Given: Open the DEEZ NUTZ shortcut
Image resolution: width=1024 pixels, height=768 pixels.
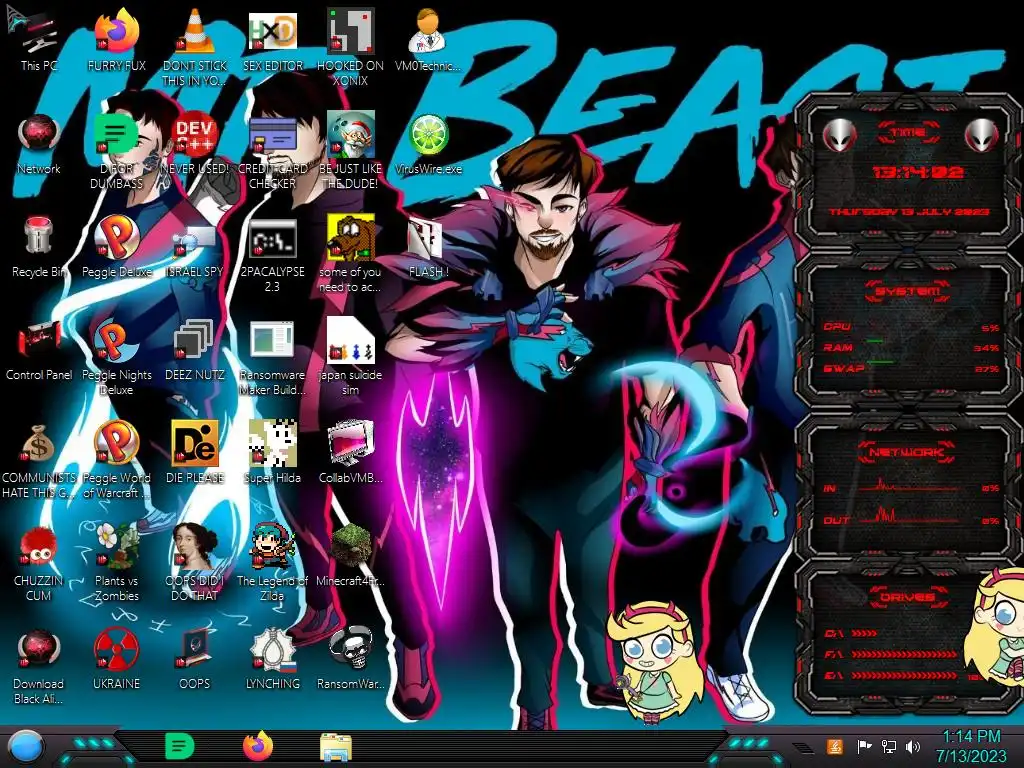Looking at the screenshot, I should (195, 342).
